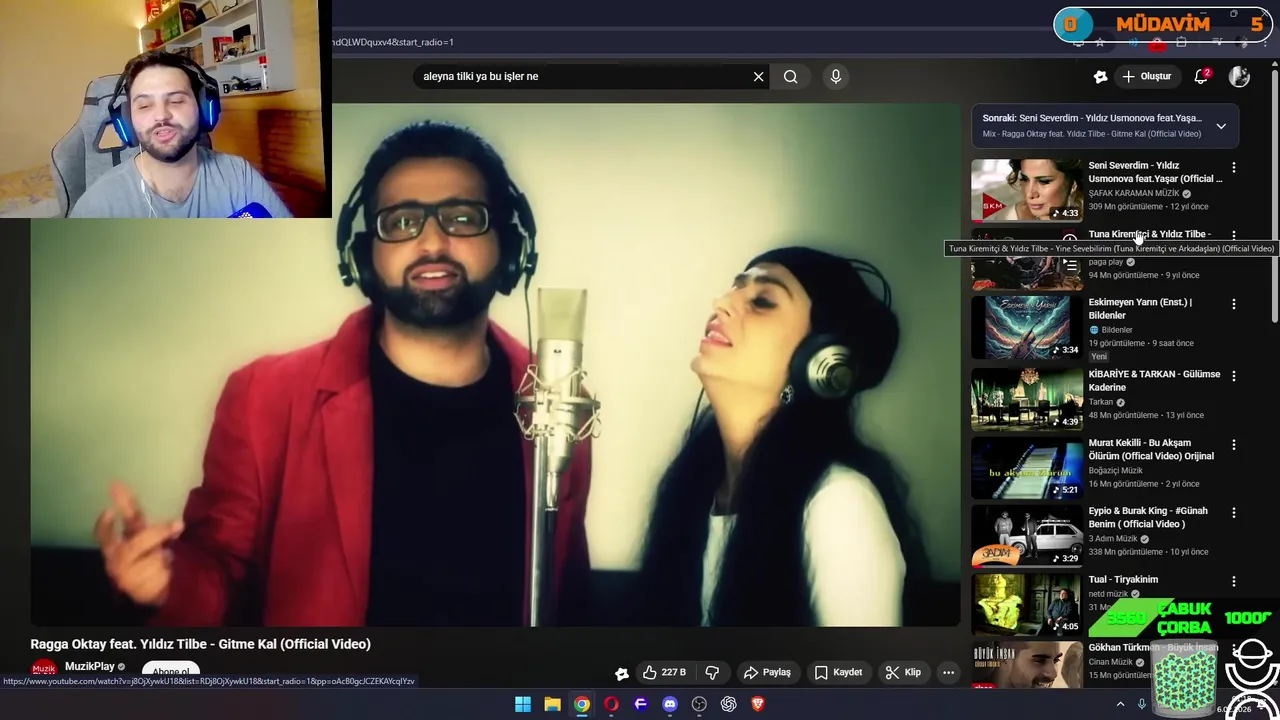The image size is (1280, 720).
Task: Open OBS Studio from the taskbar
Action: [699, 704]
